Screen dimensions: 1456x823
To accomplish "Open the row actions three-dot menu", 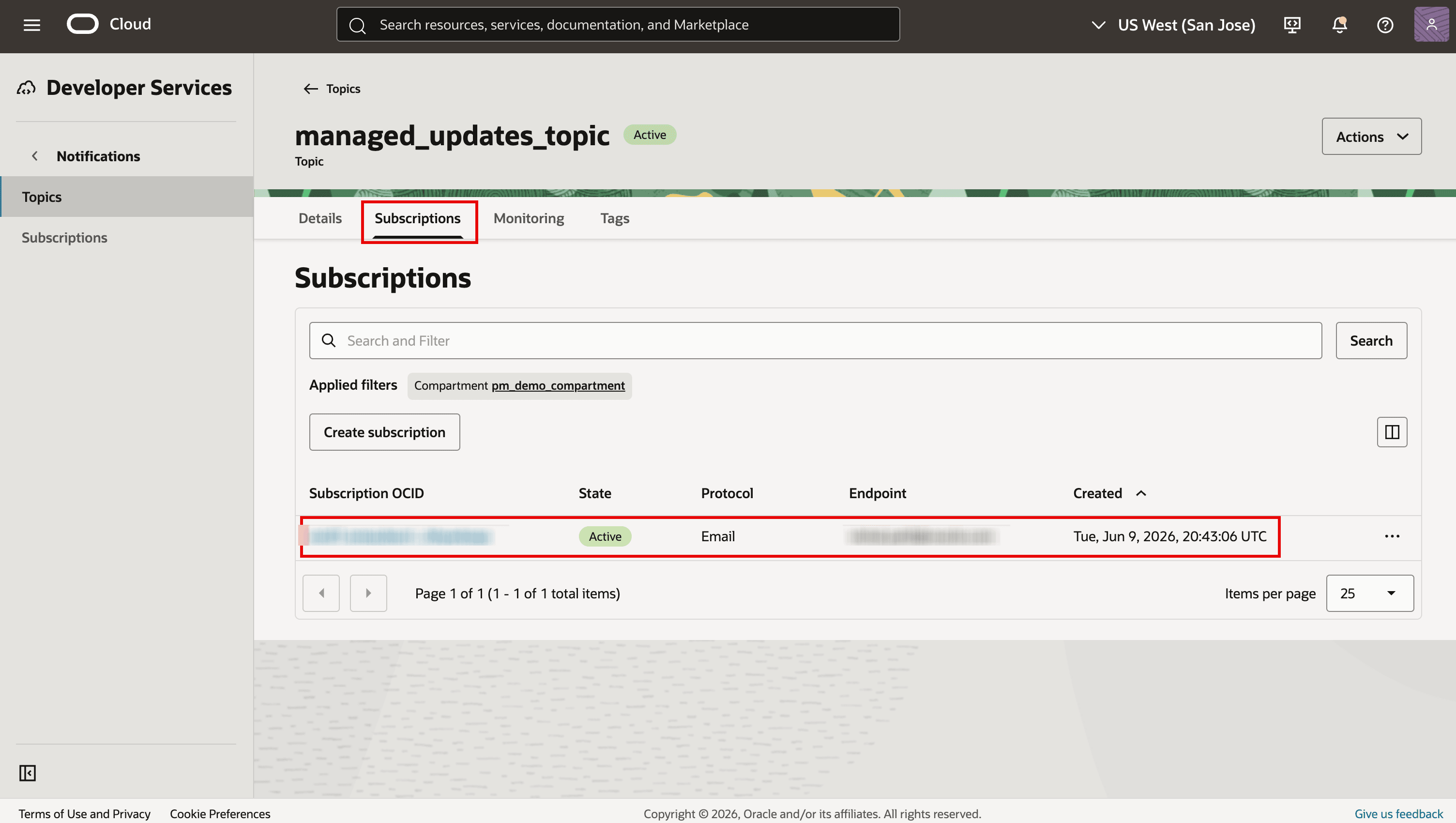I will [x=1392, y=536].
